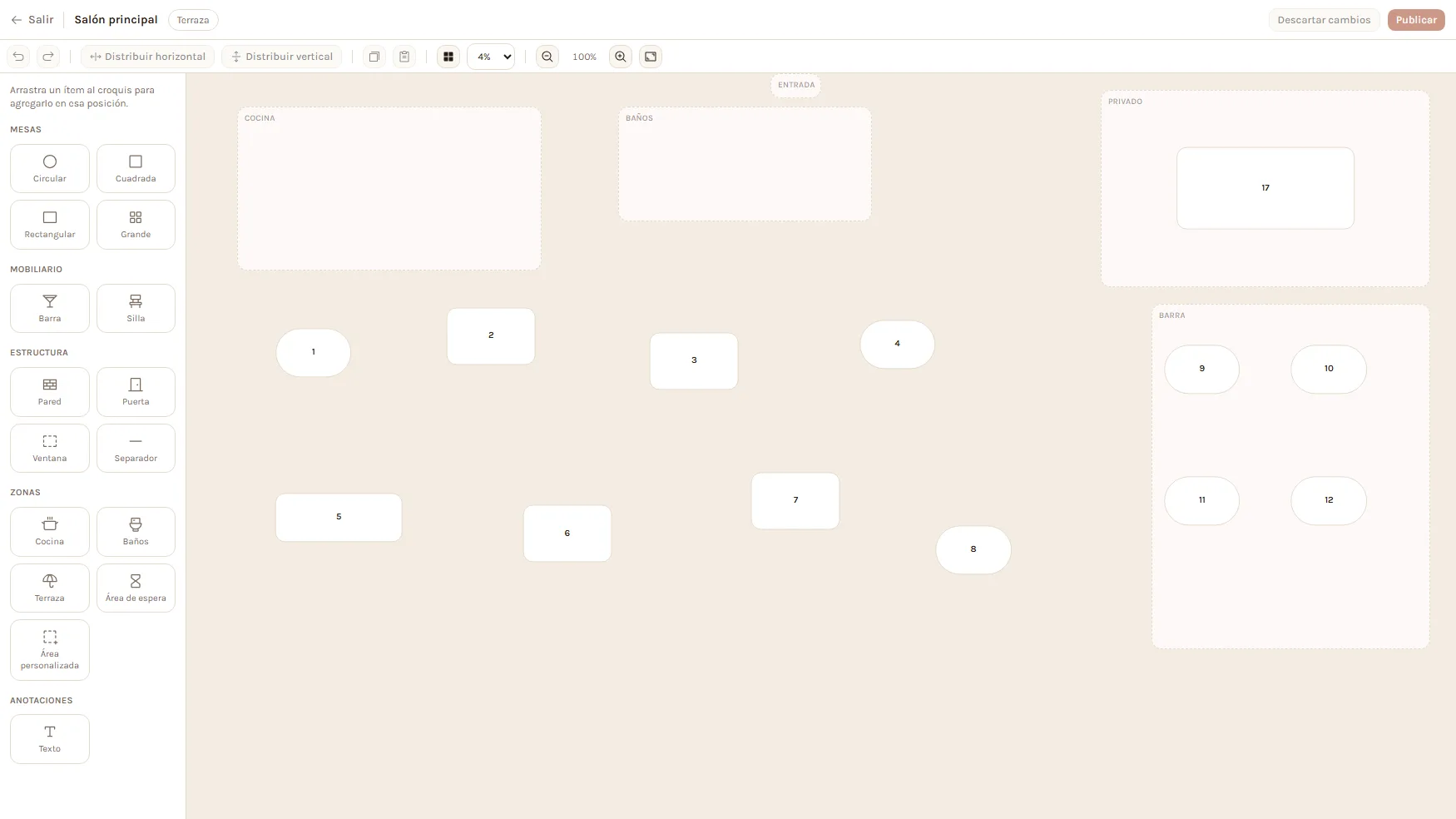Viewport: 1456px width, 819px height.
Task: Choose the Rectangular table item
Action: coord(50,225)
